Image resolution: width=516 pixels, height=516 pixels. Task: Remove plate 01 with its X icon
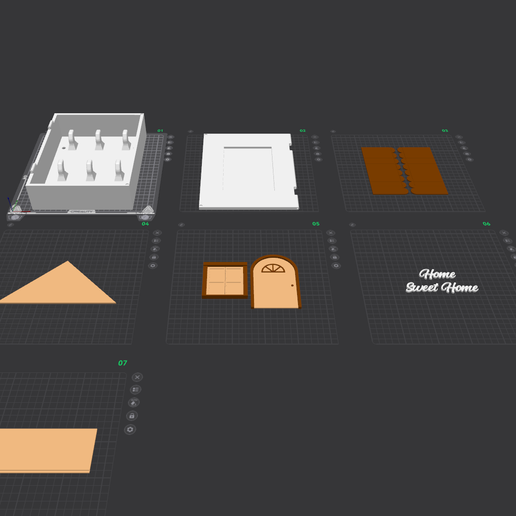click(x=171, y=137)
